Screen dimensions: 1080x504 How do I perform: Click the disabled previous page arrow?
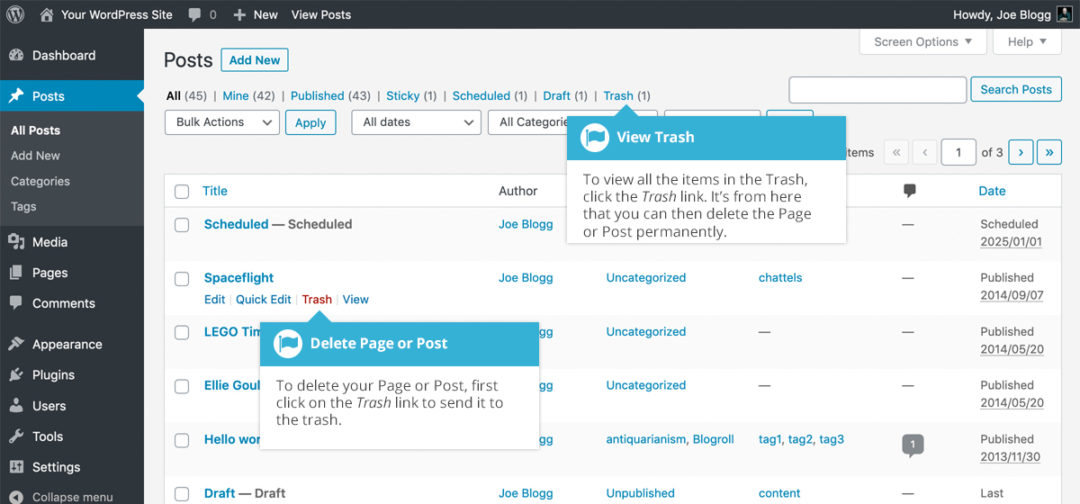[x=924, y=152]
